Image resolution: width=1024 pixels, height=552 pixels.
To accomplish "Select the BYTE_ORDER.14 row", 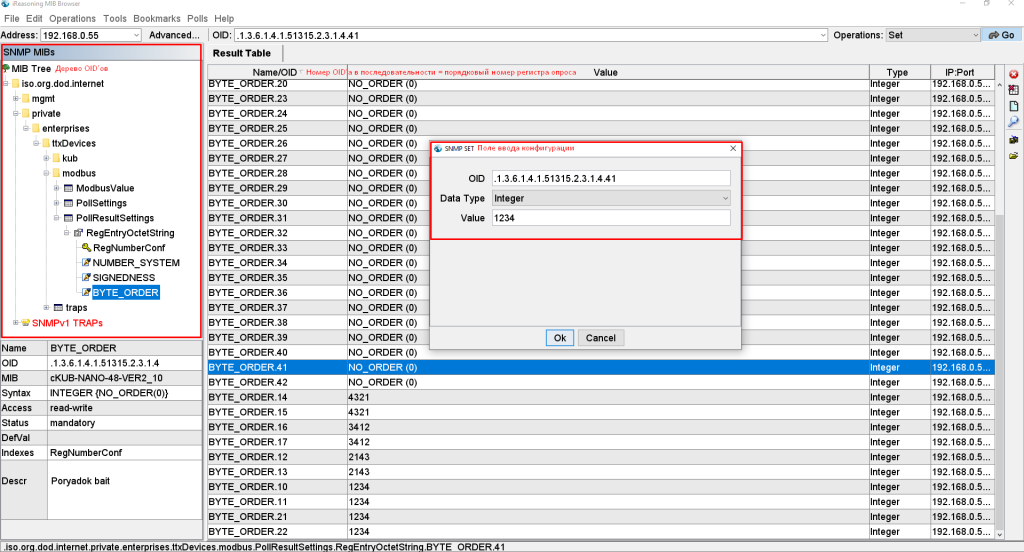I will click(601, 397).
